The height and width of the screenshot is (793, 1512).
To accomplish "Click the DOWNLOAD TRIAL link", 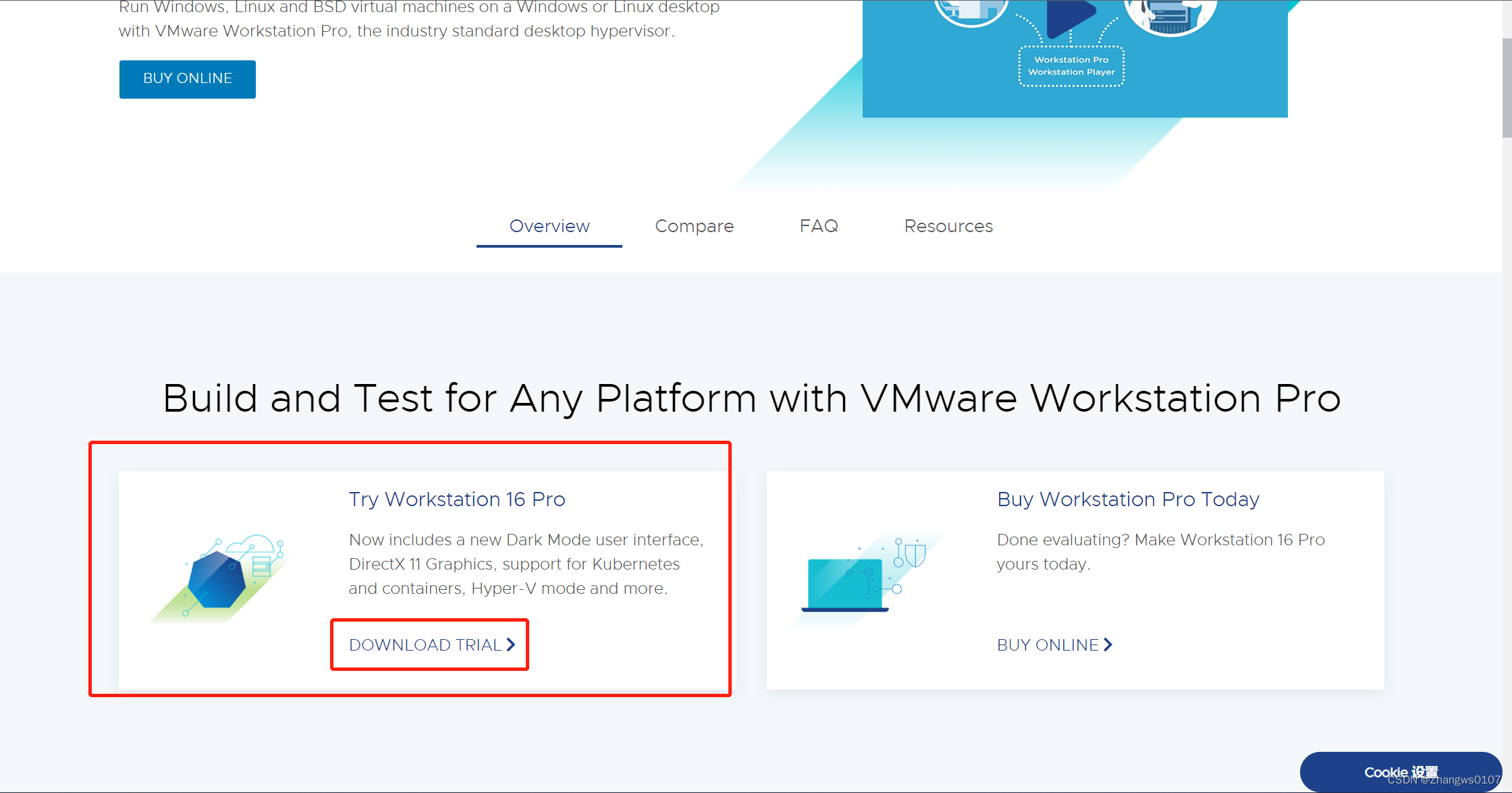I will [425, 645].
